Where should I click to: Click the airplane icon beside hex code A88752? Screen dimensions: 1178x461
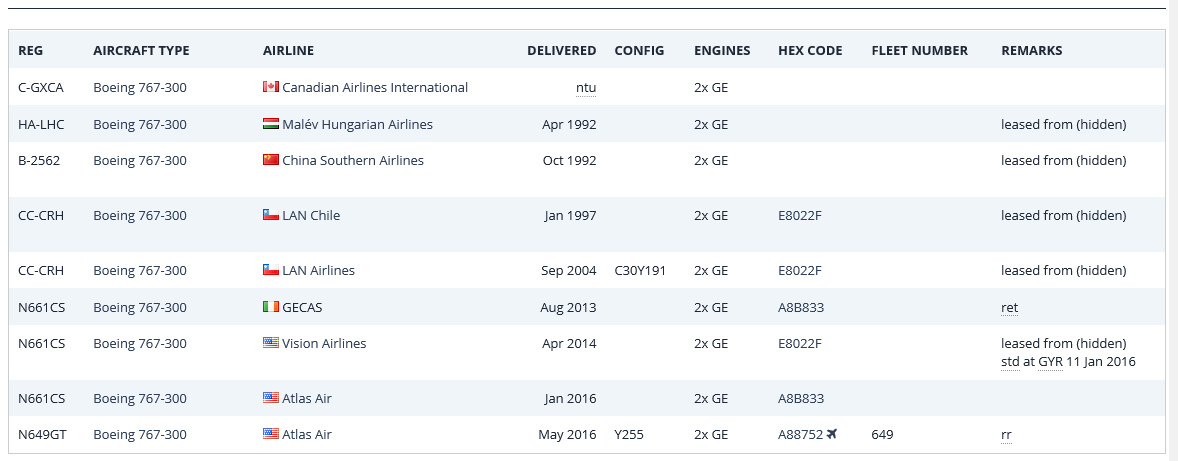point(832,434)
